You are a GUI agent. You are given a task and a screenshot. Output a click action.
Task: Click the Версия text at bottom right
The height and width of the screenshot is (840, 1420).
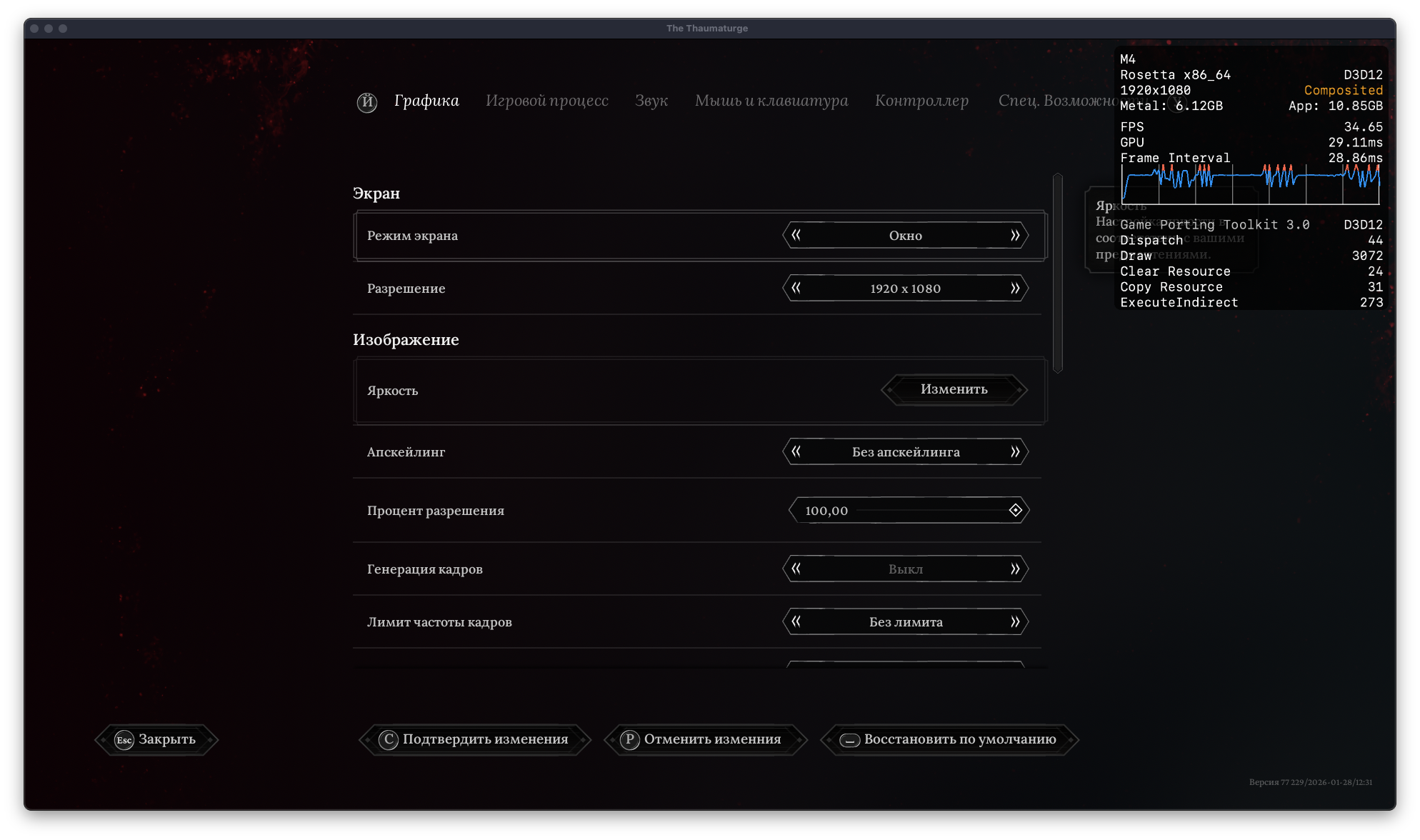click(1311, 782)
